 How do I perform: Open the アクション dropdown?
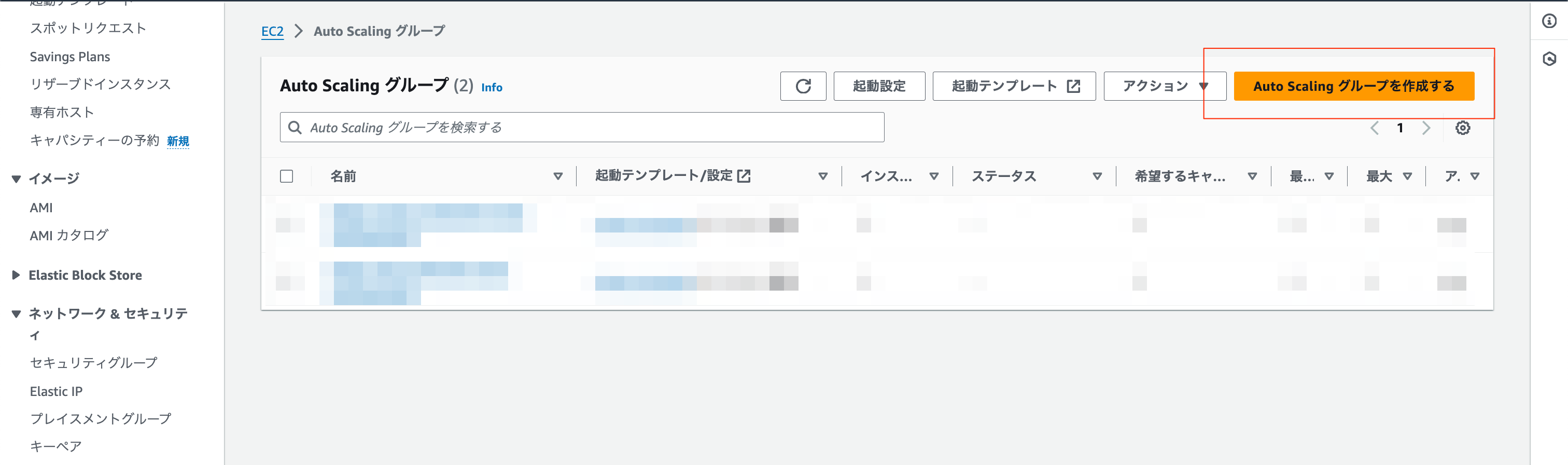pos(1165,86)
